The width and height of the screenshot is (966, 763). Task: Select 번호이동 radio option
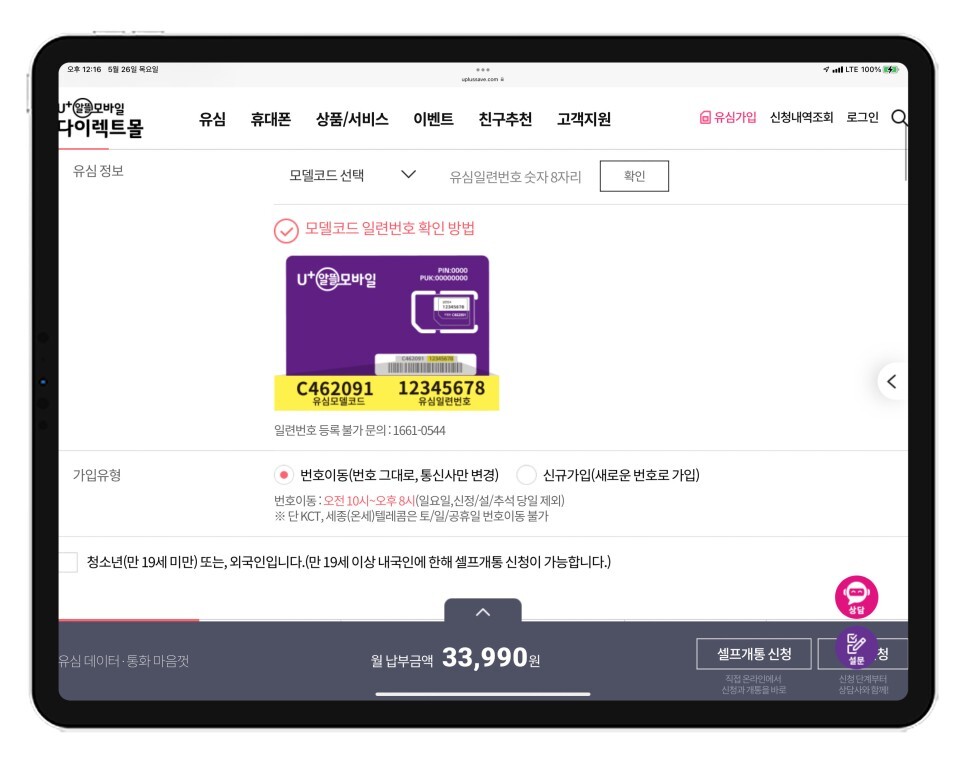point(283,475)
